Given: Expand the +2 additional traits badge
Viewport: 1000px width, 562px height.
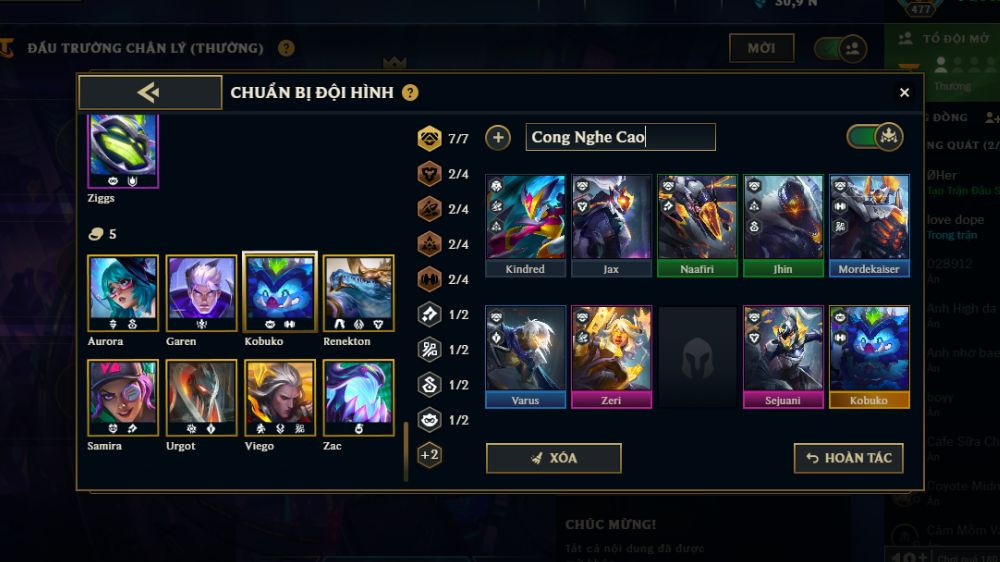Looking at the screenshot, I should [429, 455].
